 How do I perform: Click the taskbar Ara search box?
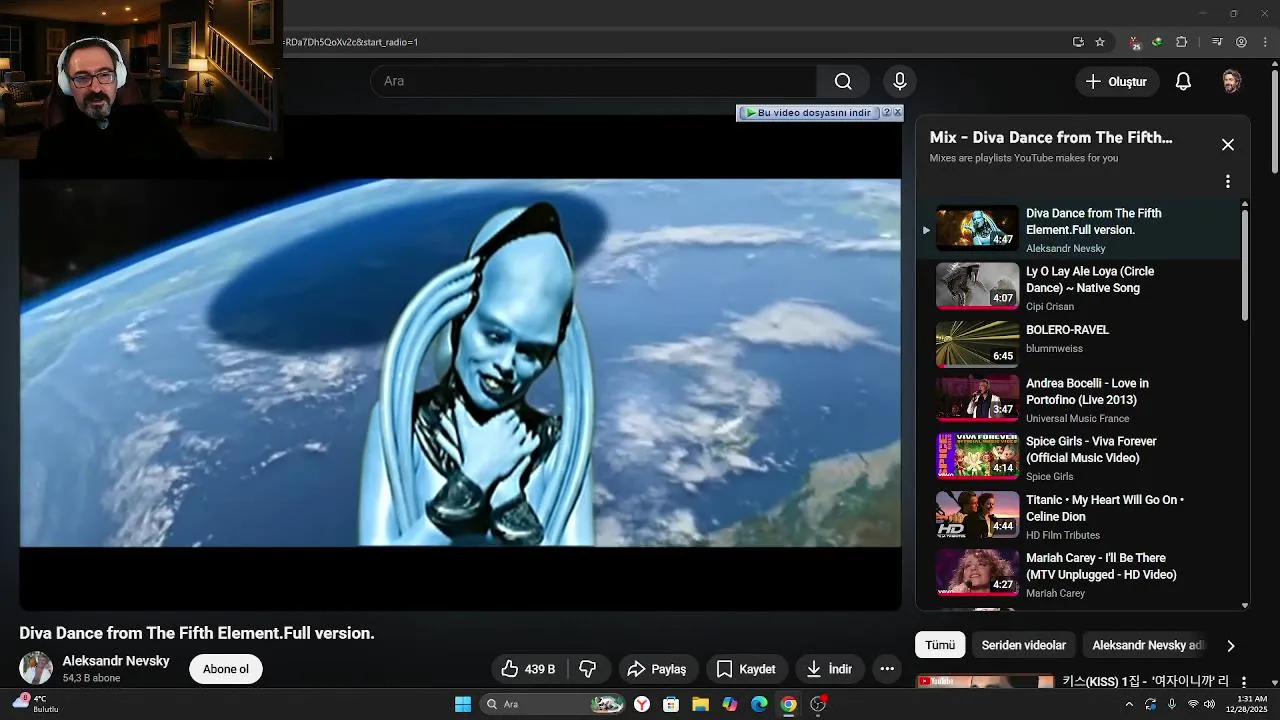[x=553, y=704]
